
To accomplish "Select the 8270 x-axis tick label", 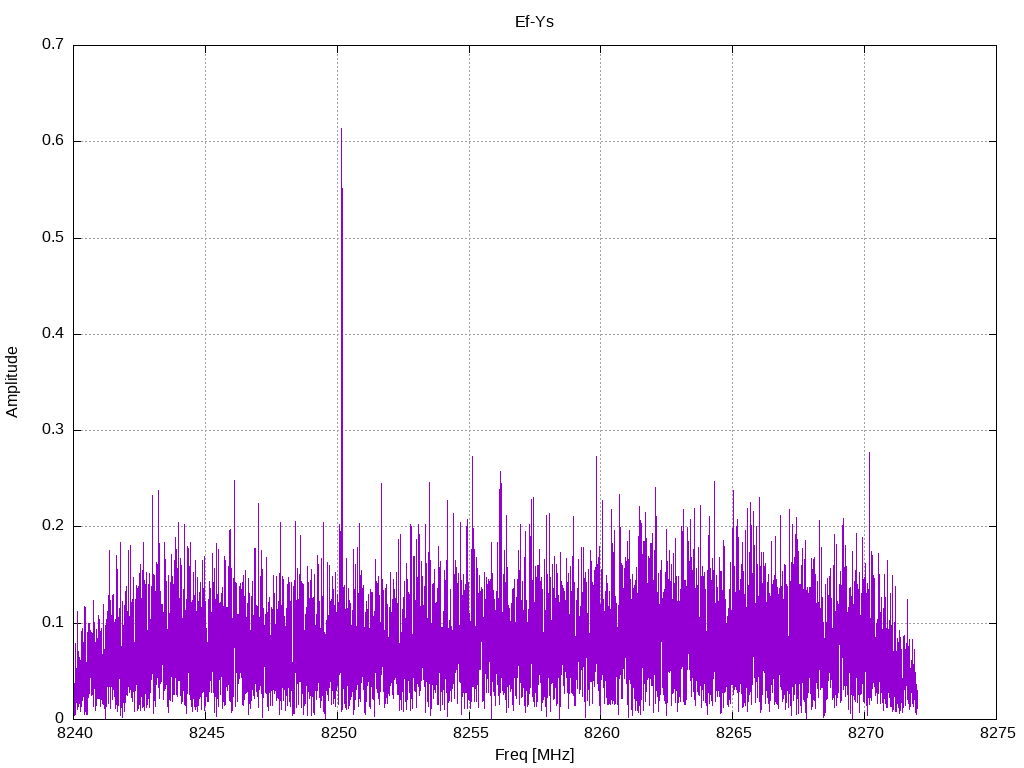I will pyautogui.click(x=864, y=735).
